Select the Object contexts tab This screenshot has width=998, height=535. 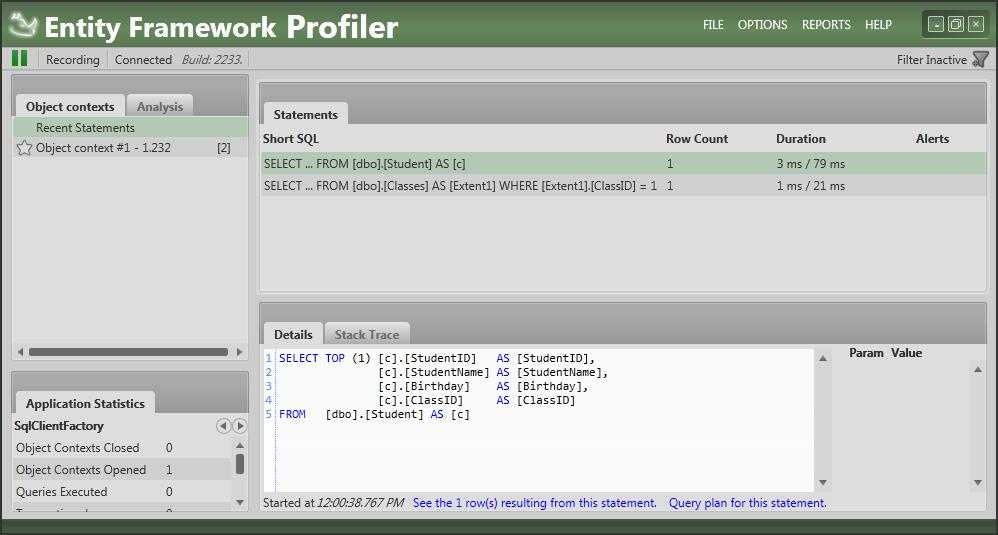tap(70, 106)
